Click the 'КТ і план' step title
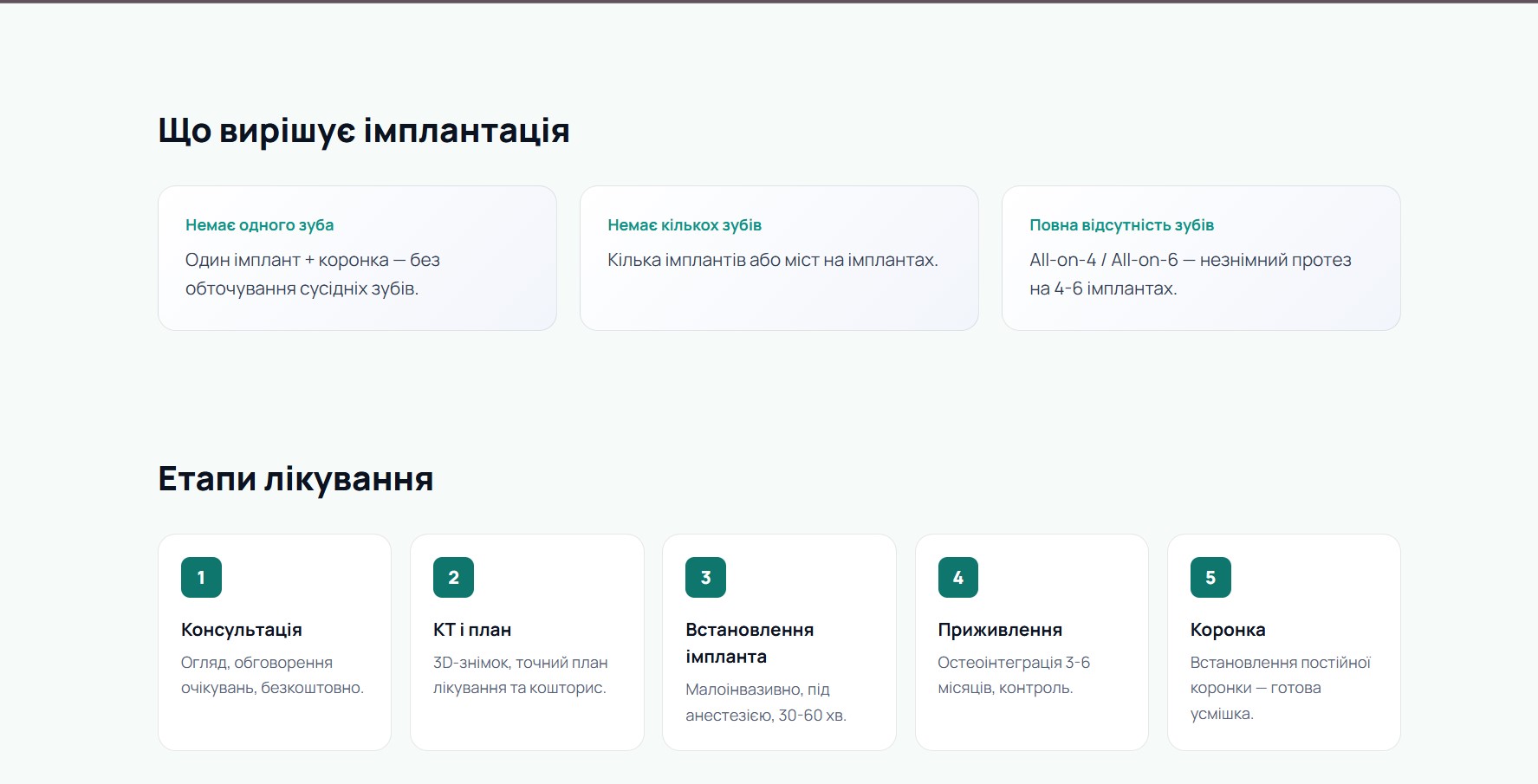This screenshot has width=1538, height=784. tap(472, 630)
